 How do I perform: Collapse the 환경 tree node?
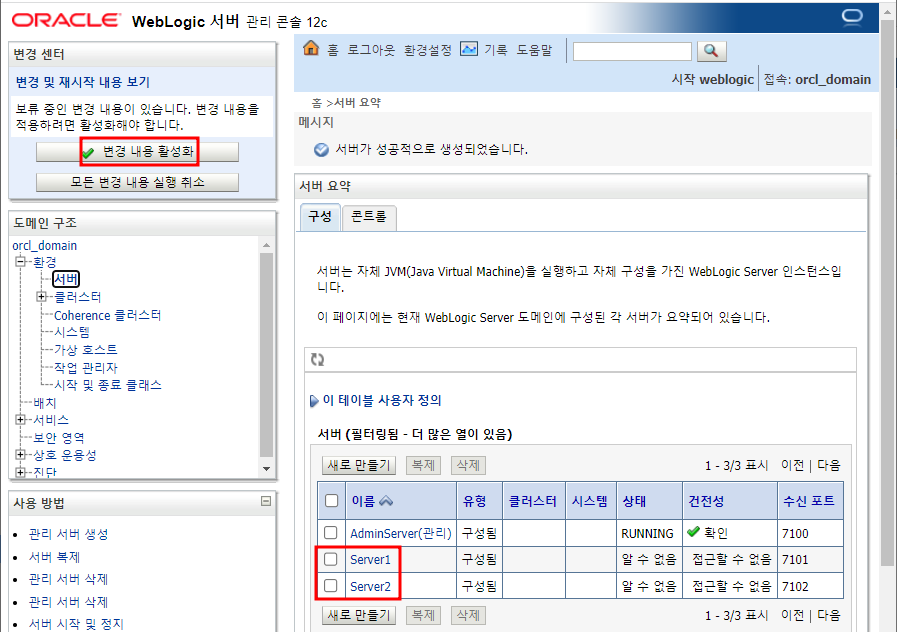(21, 261)
